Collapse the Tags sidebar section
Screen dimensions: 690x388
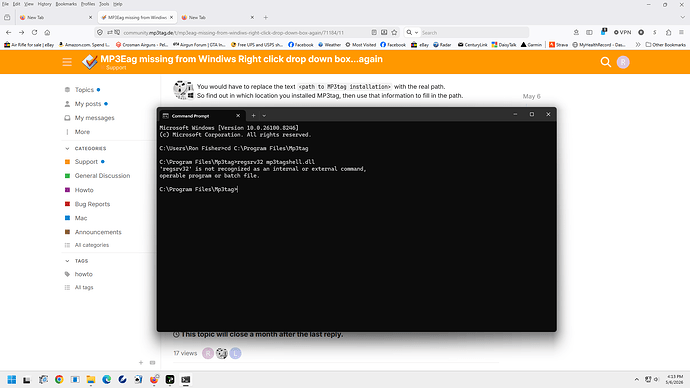click(67, 261)
